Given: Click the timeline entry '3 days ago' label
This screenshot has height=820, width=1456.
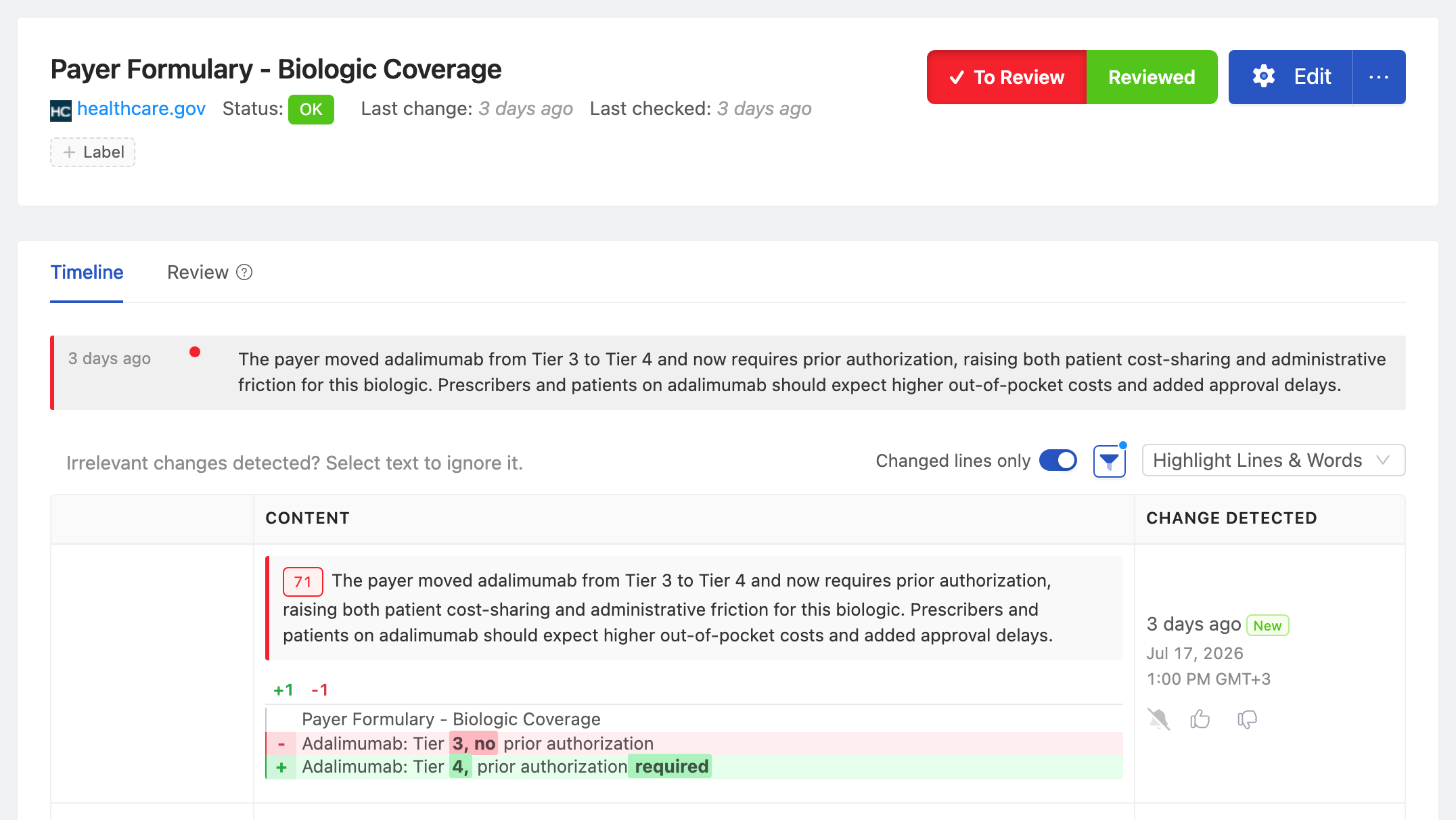Looking at the screenshot, I should [x=110, y=359].
